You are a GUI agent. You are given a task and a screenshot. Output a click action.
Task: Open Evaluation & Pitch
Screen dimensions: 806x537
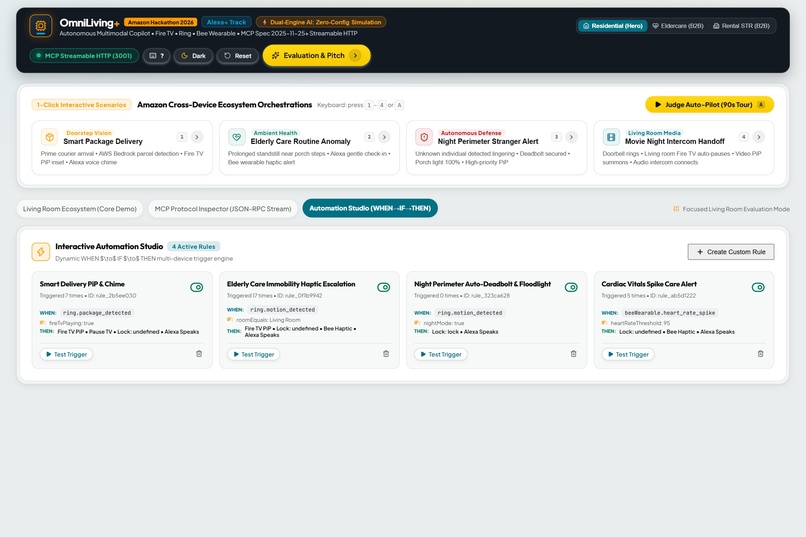pos(316,55)
